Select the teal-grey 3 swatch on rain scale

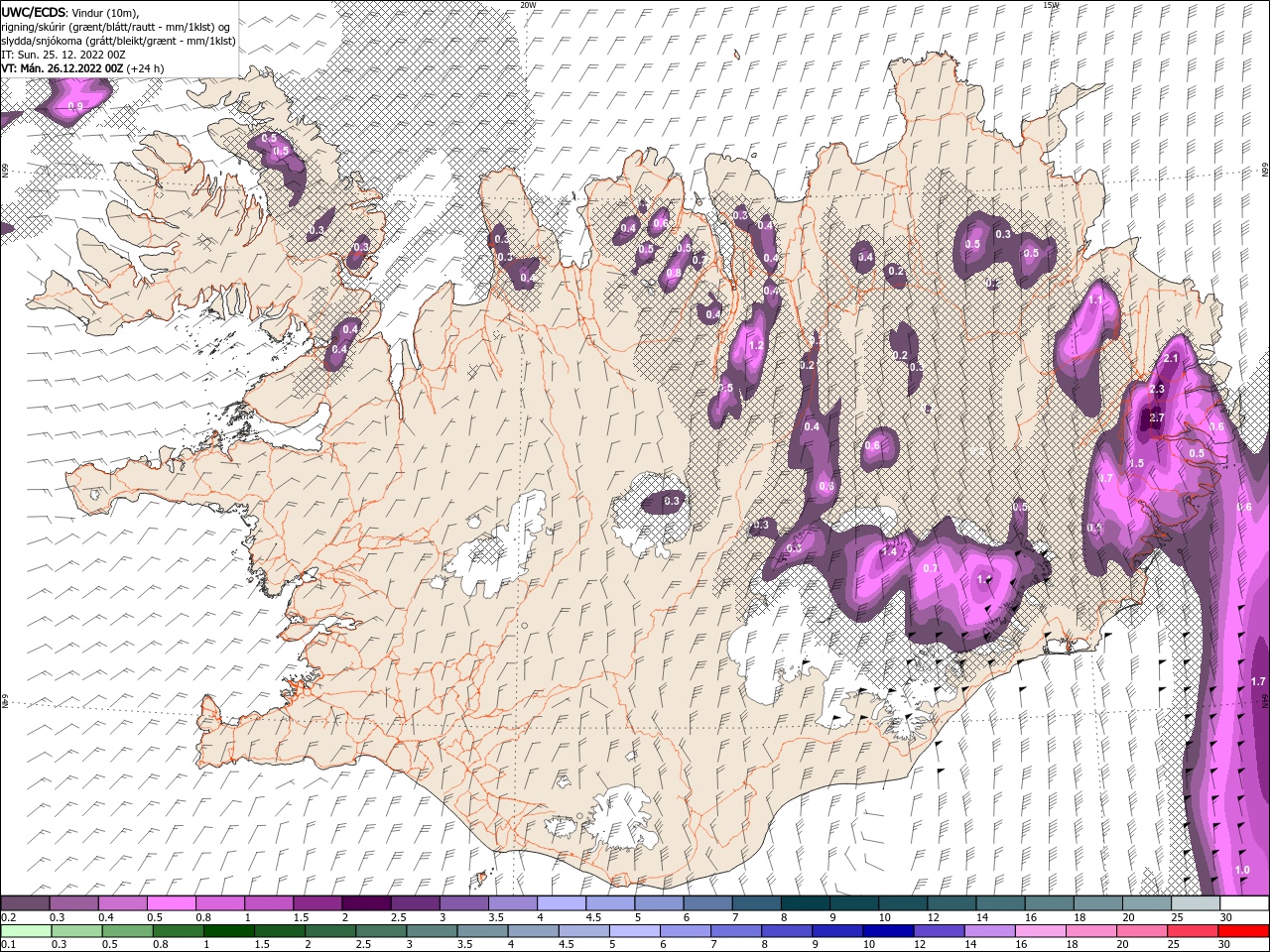tap(431, 931)
